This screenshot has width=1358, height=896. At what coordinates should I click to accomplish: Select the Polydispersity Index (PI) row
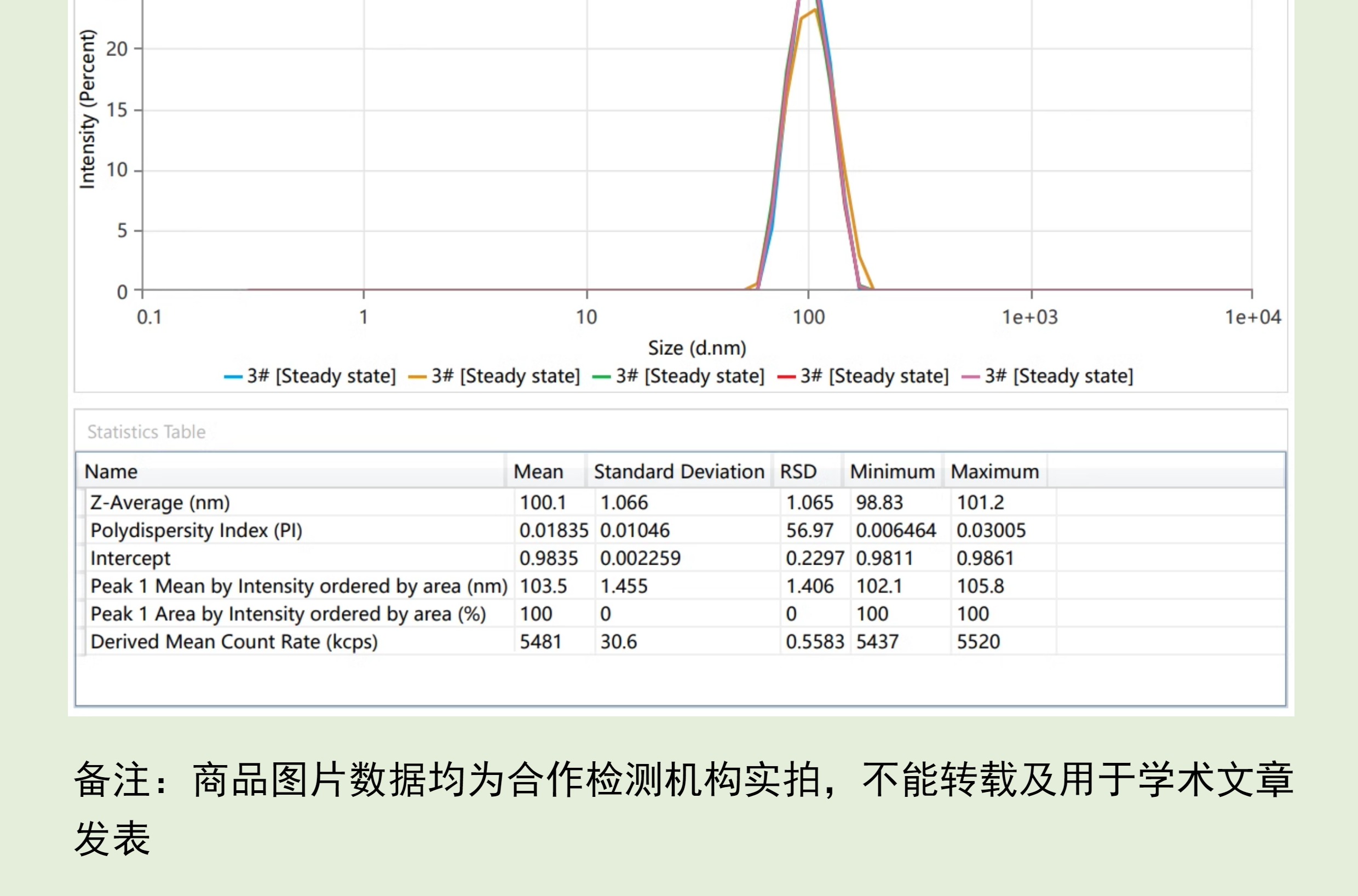tap(196, 530)
